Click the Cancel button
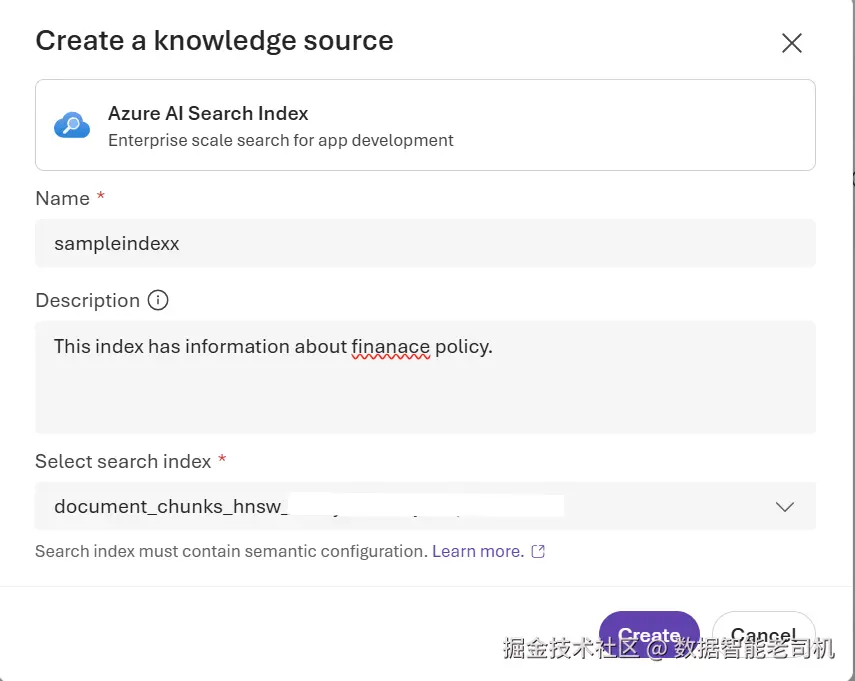The height and width of the screenshot is (681, 855). 763,635
